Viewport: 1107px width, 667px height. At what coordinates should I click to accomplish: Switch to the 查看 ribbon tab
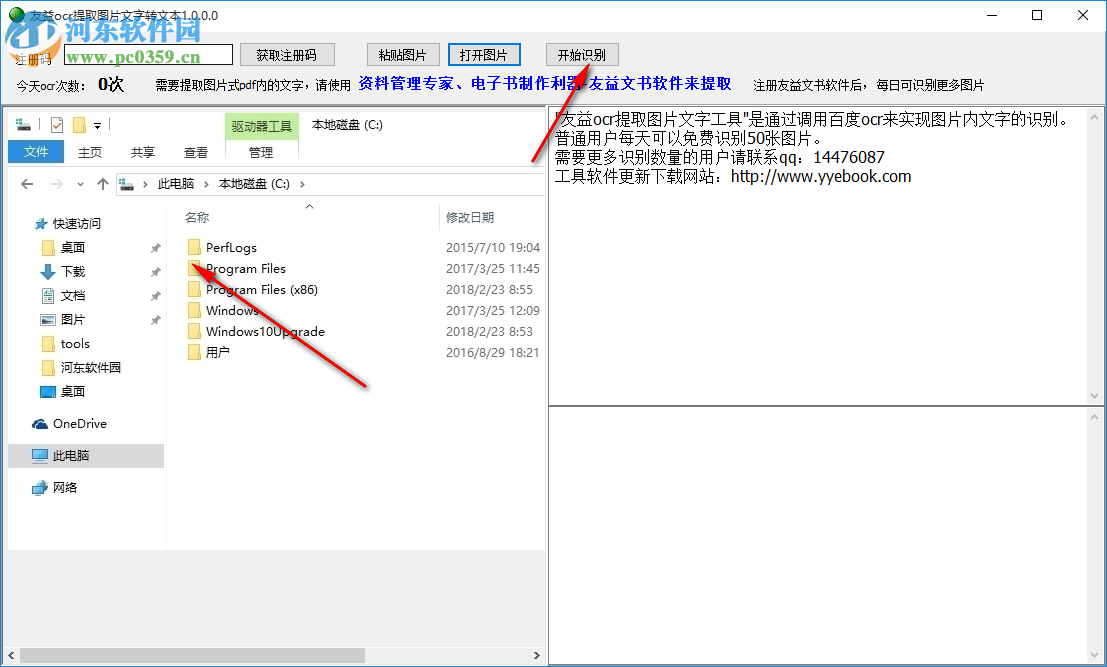tap(195, 152)
